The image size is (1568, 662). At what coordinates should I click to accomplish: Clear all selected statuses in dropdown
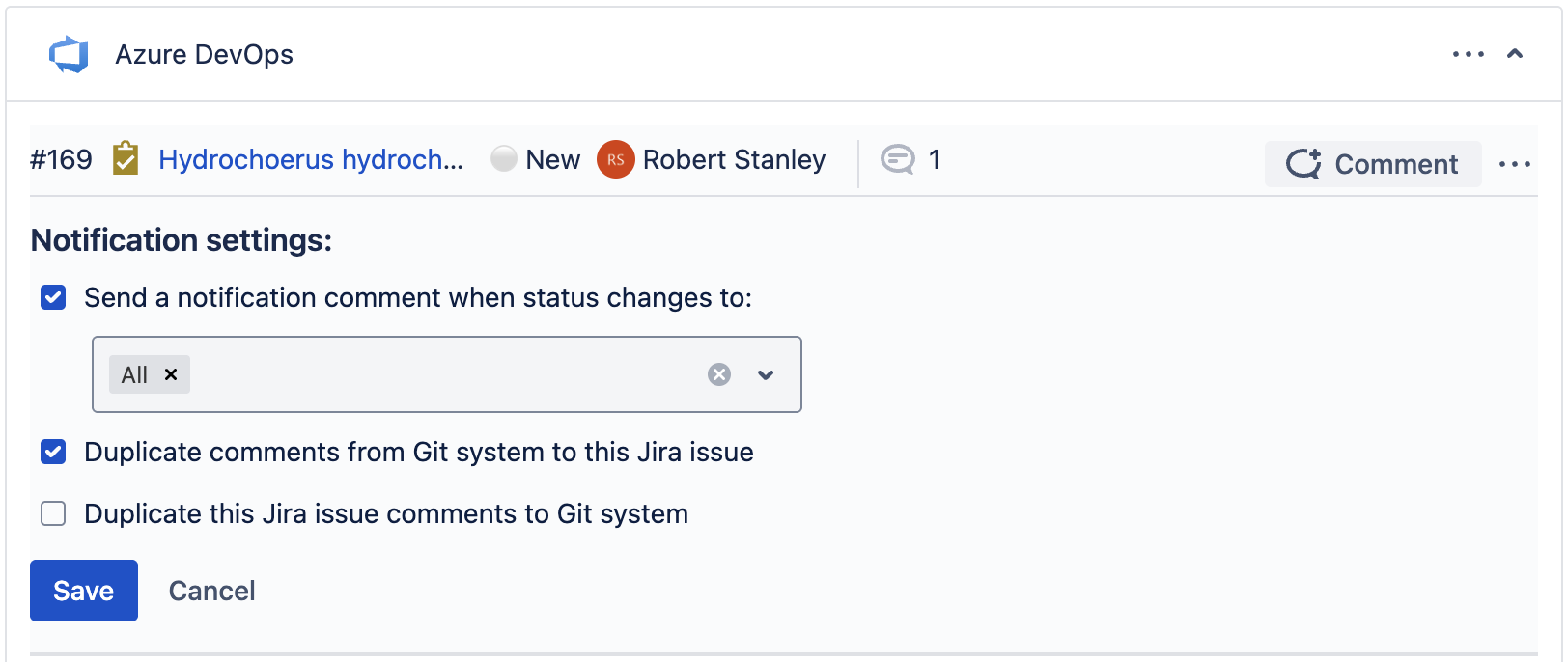click(719, 374)
